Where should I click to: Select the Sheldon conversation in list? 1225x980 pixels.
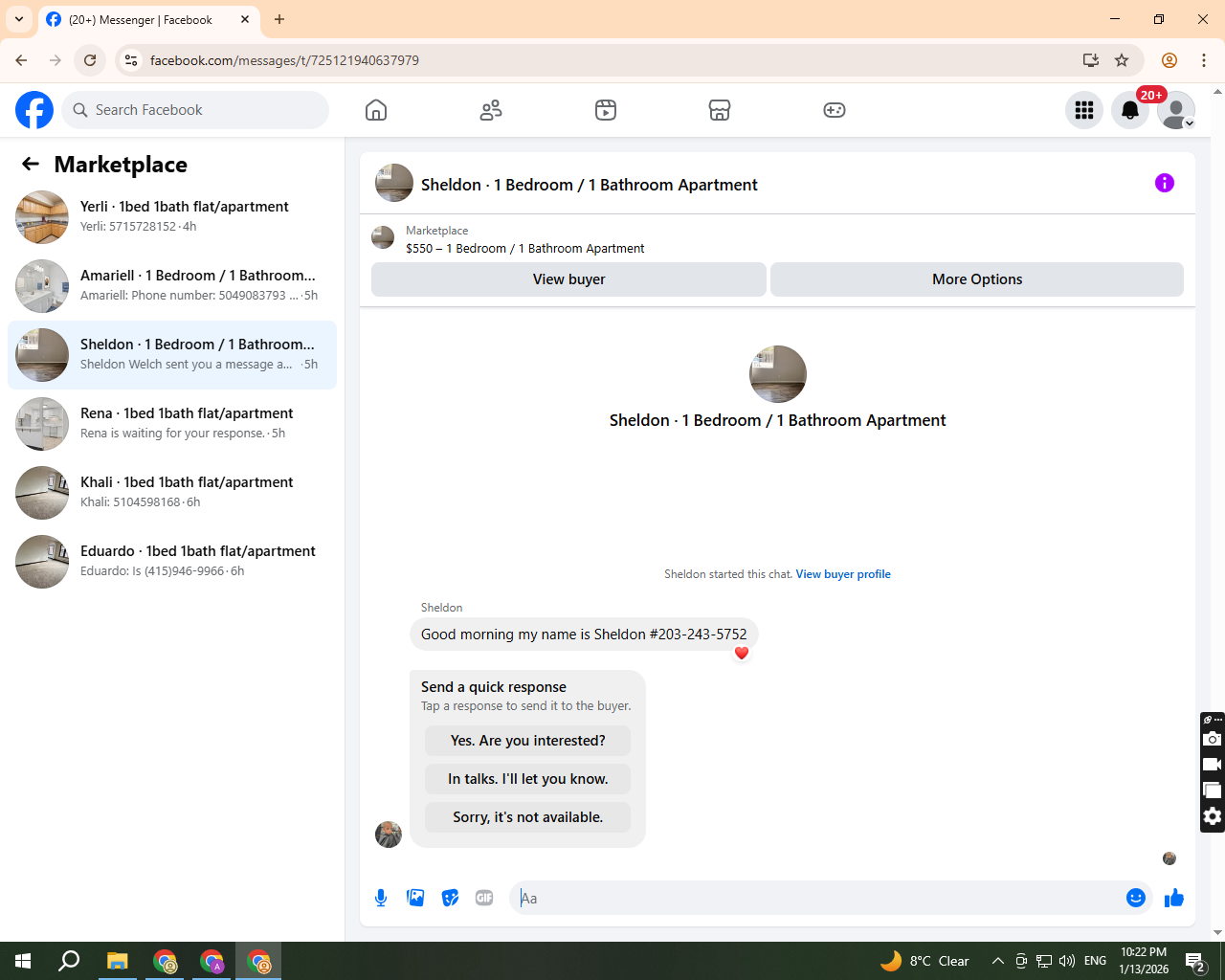tap(172, 355)
